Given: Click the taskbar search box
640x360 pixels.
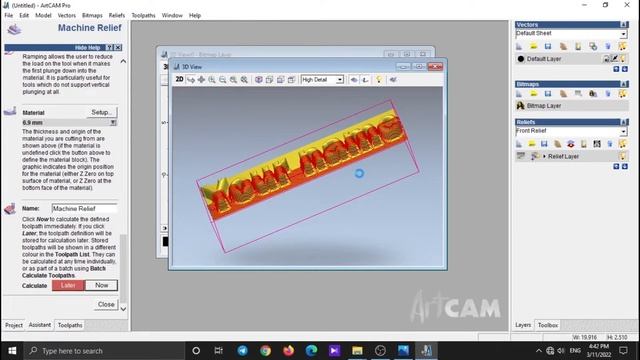Looking at the screenshot, I should coord(104,351).
